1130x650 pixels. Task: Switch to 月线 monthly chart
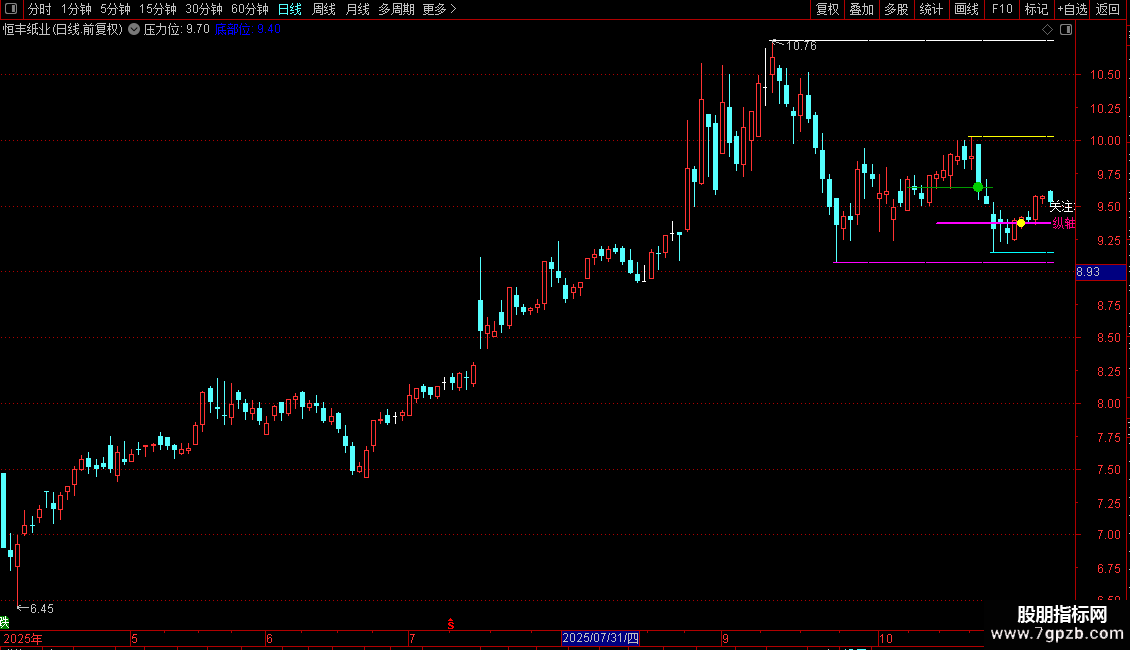pyautogui.click(x=357, y=9)
